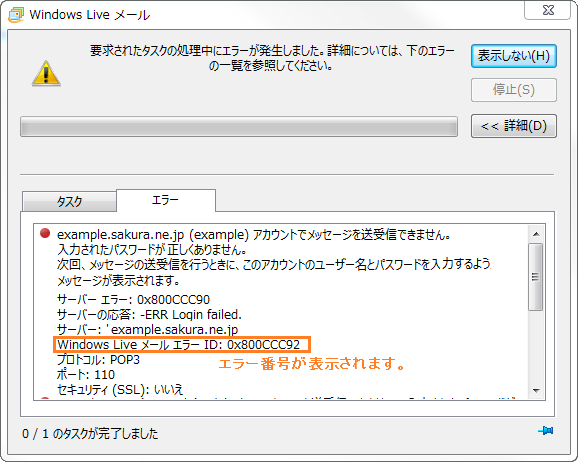Click the red error bullet icon

point(45,233)
